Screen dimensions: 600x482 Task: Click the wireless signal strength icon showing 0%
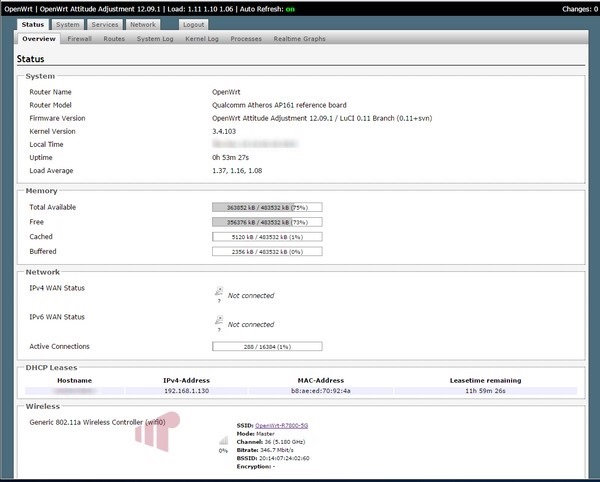[x=223, y=441]
